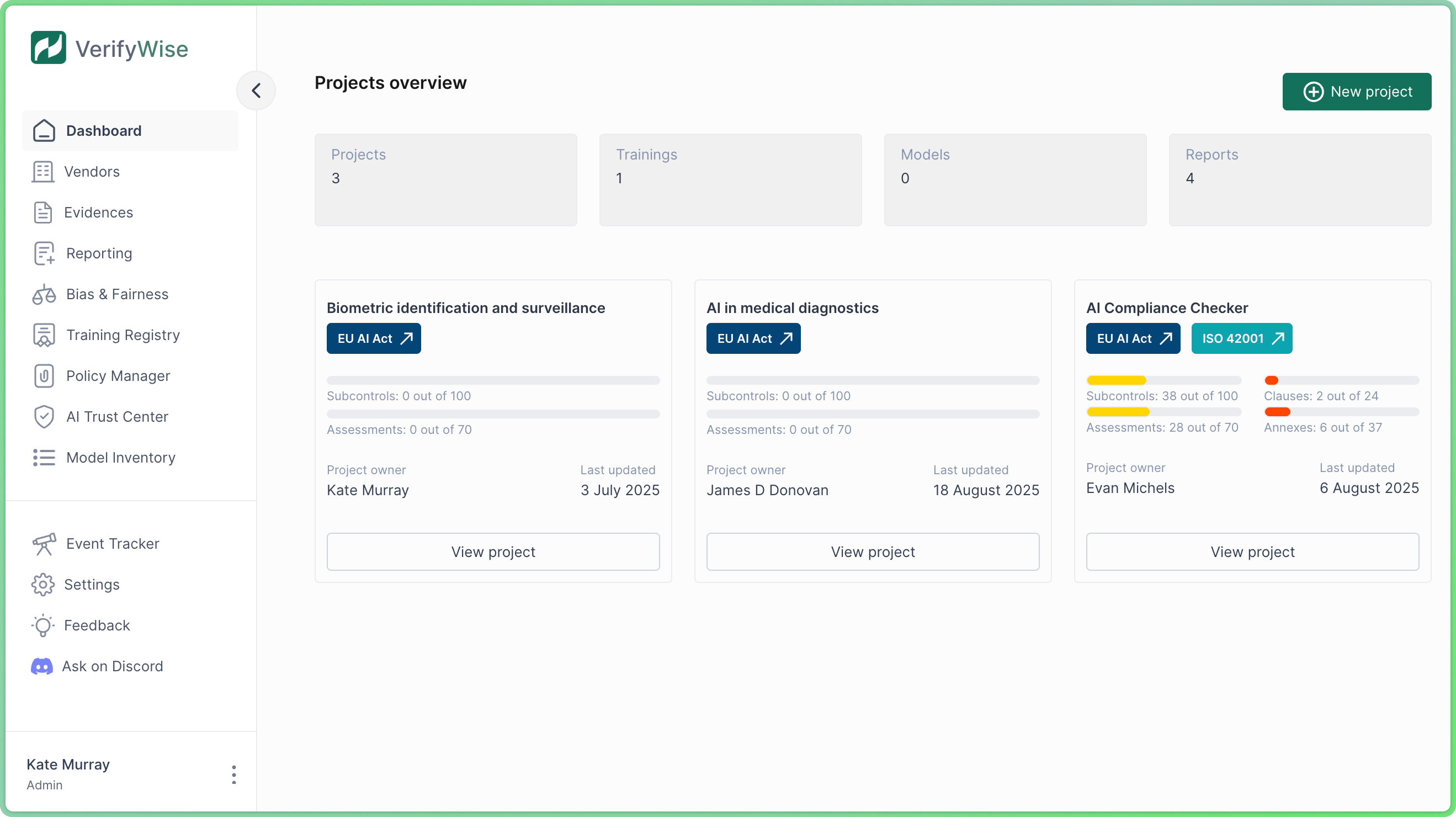Viewport: 1456px width, 817px height.
Task: Click the Annexes 6 out of 37 progress bar
Action: [x=1341, y=412]
